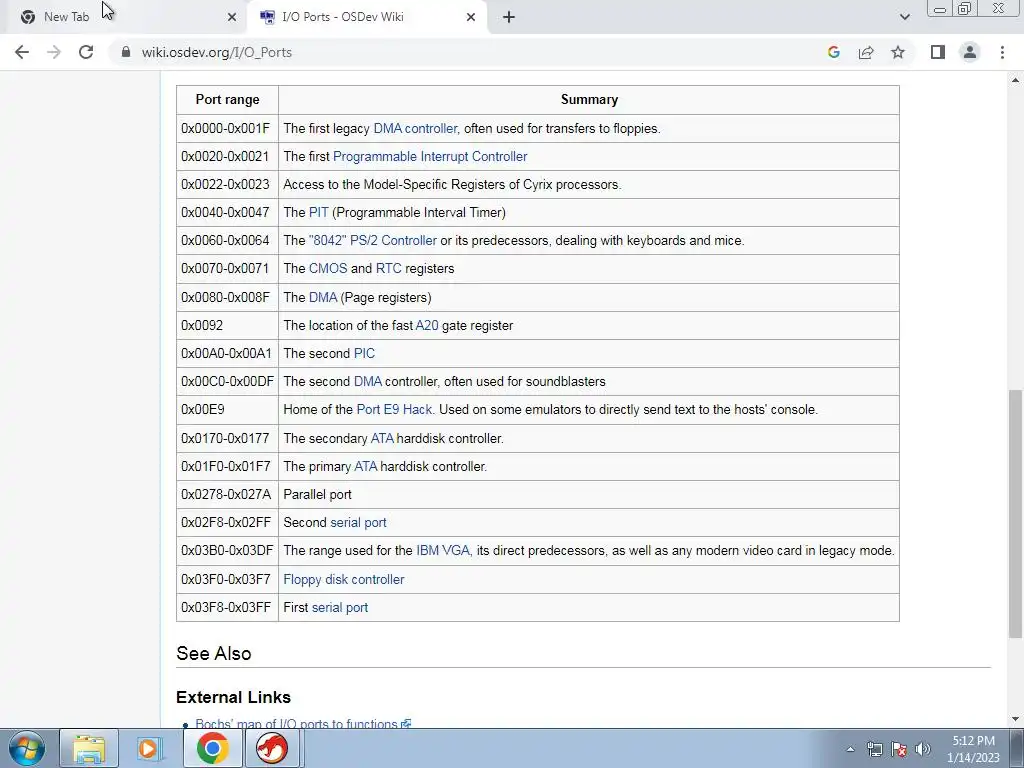Select the 0x00E9 port cell
The height and width of the screenshot is (768, 1024).
tap(227, 410)
